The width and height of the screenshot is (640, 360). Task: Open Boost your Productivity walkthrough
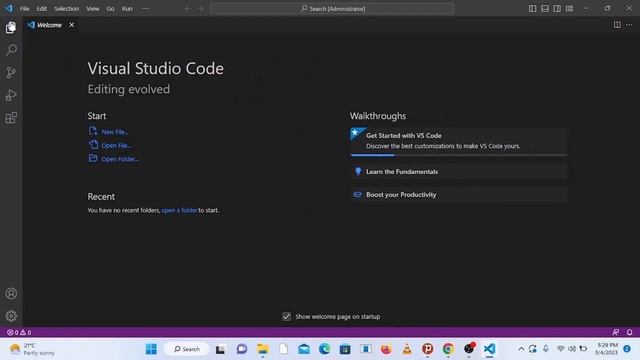459,195
